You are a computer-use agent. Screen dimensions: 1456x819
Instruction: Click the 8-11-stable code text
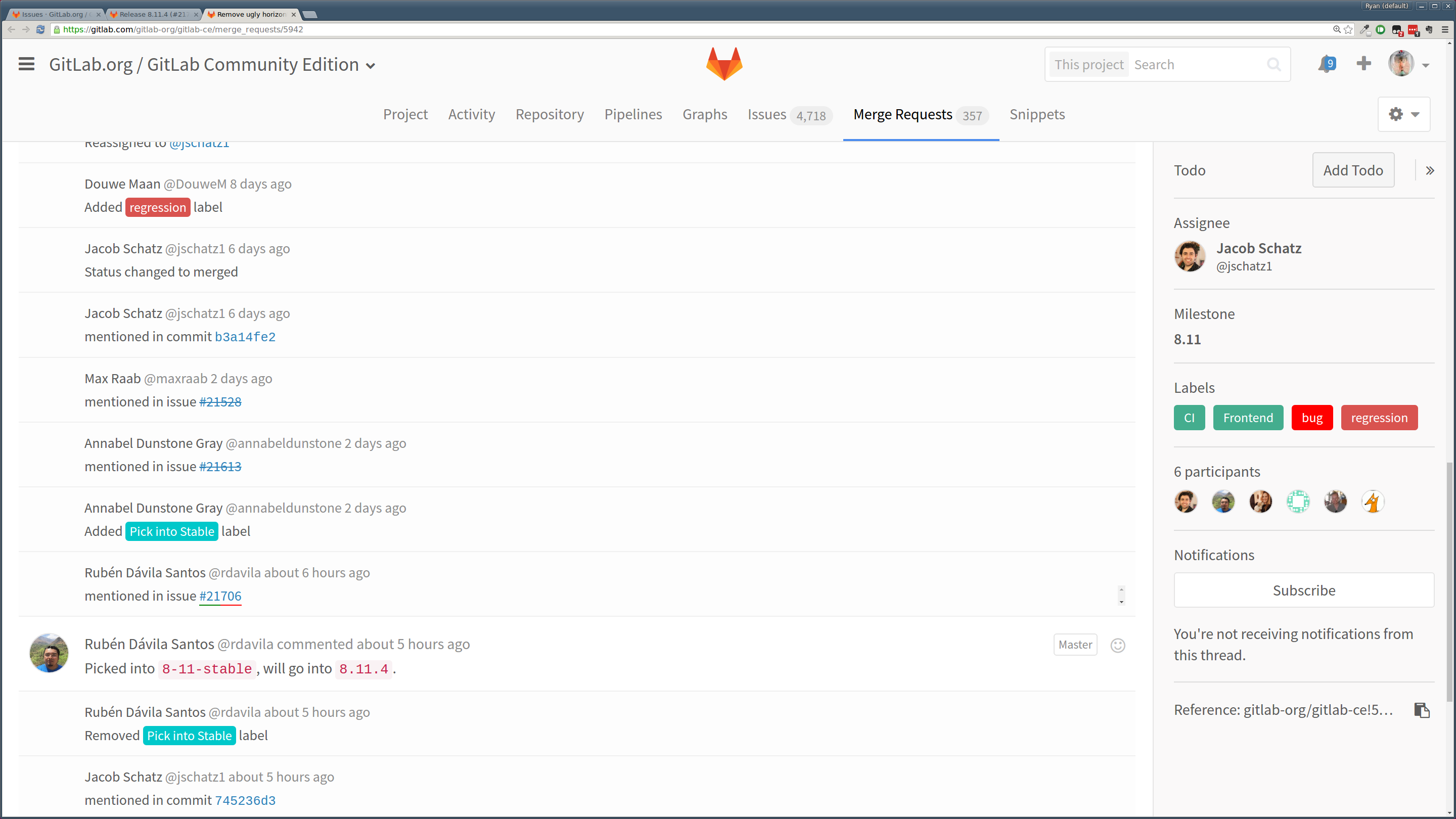207,669
